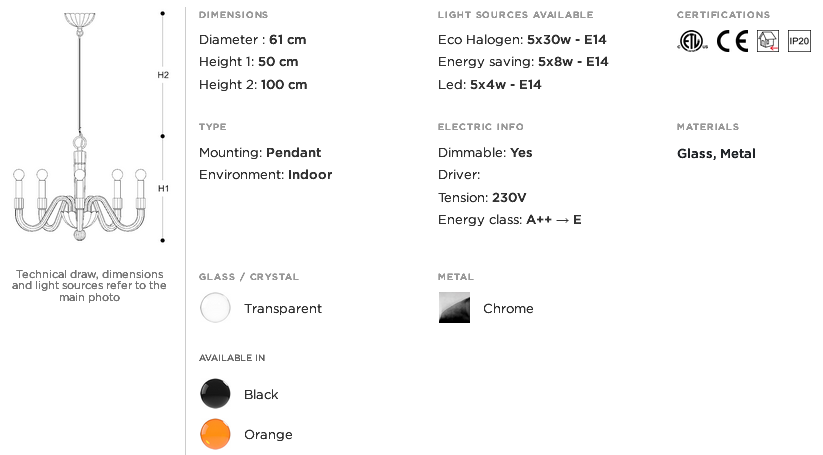
Task: Select the Transparent glass swatch
Action: 215,308
